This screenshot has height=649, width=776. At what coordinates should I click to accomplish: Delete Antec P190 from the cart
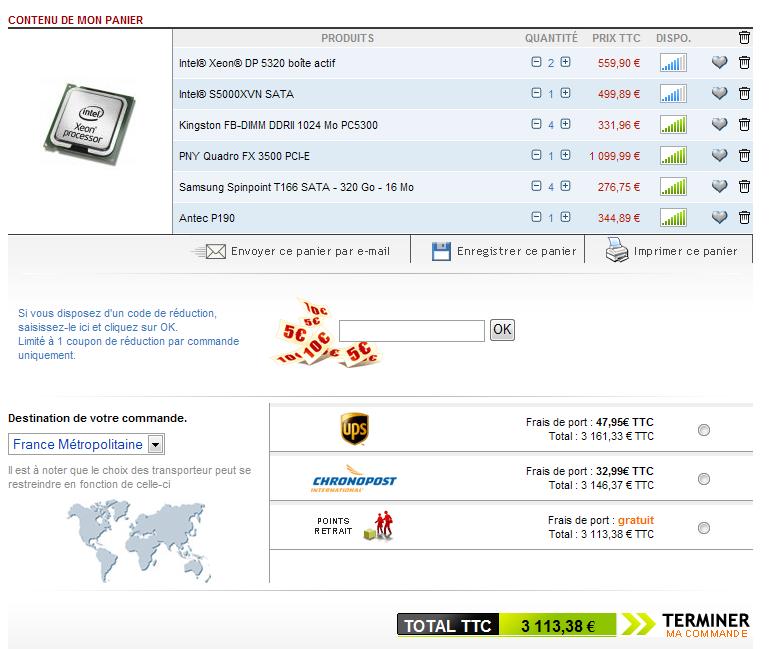point(744,217)
